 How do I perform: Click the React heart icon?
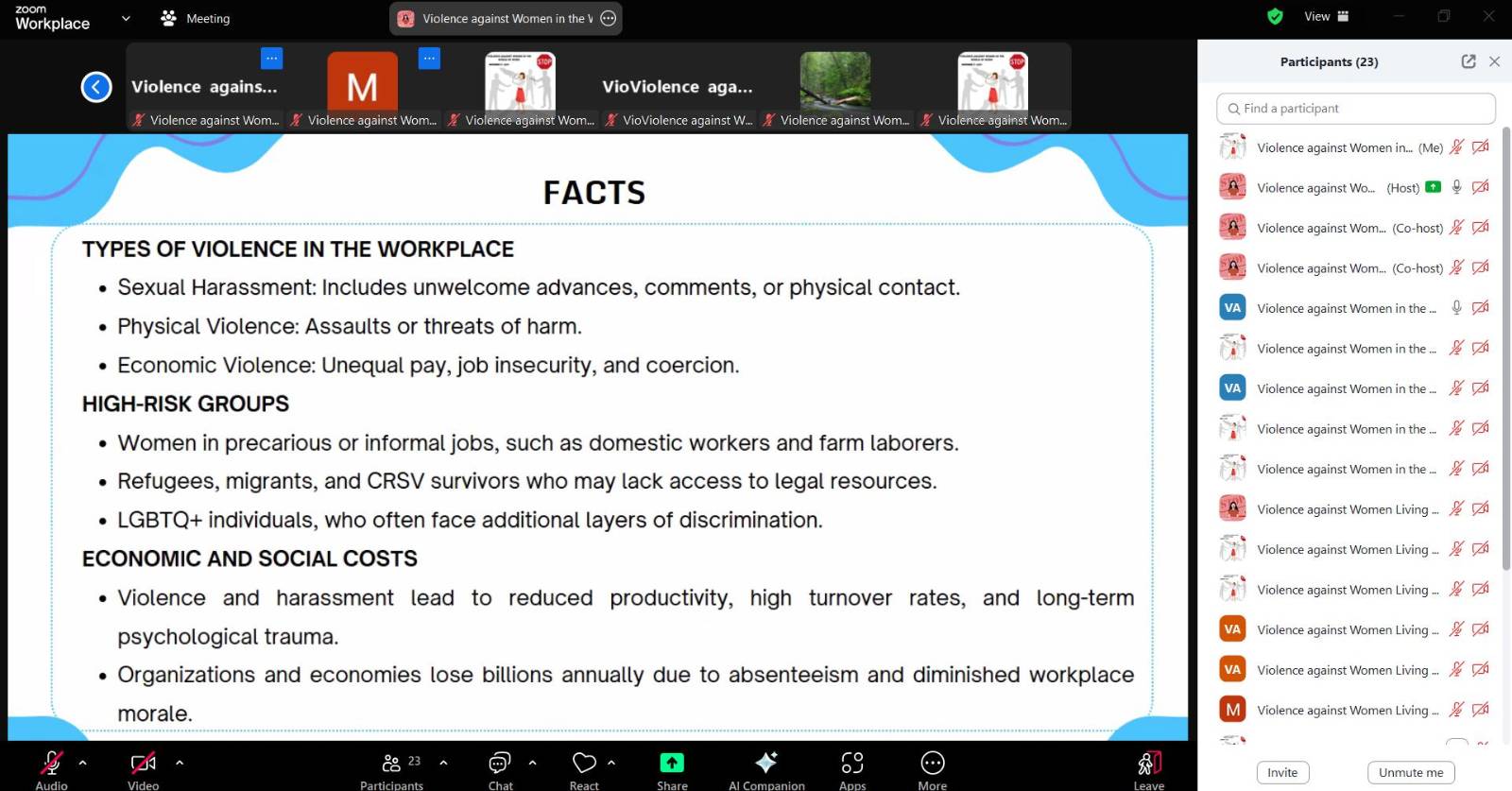tap(584, 763)
